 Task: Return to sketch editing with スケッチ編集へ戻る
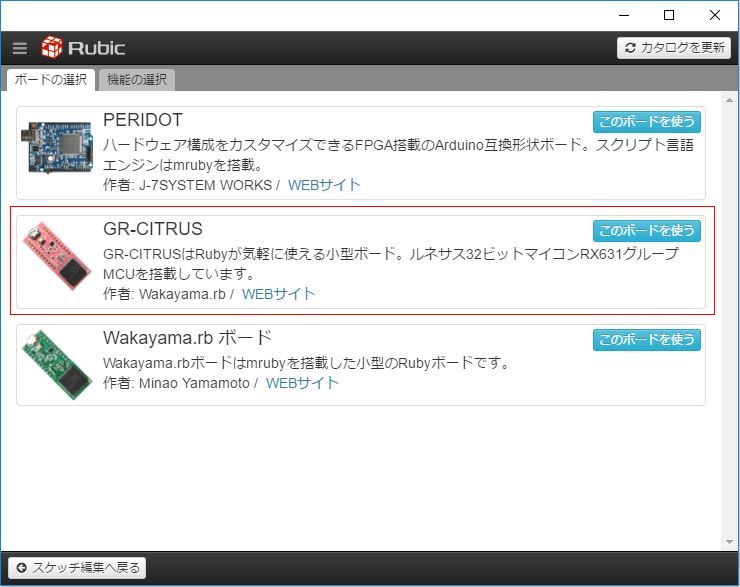pyautogui.click(x=77, y=568)
